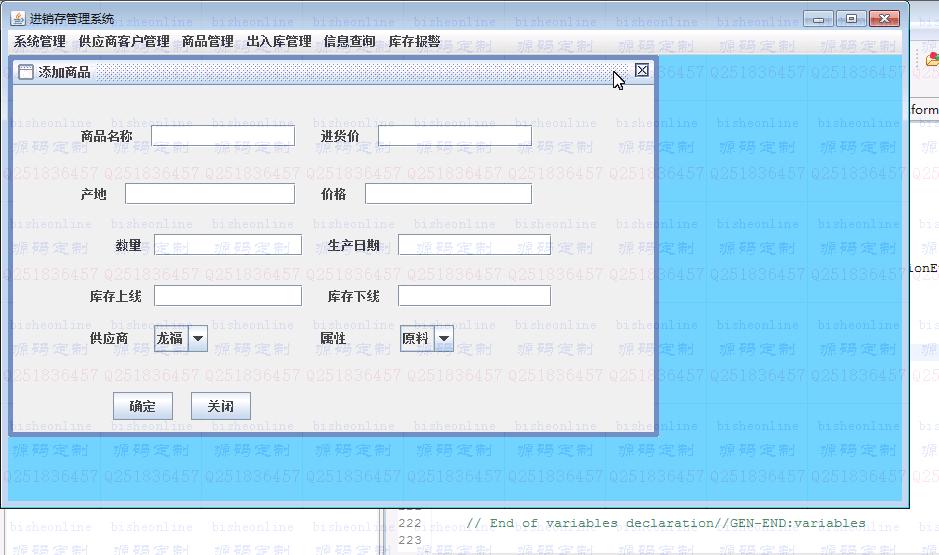This screenshot has width=939, height=555.
Task: Focus the 价格 text field
Action: 448,194
